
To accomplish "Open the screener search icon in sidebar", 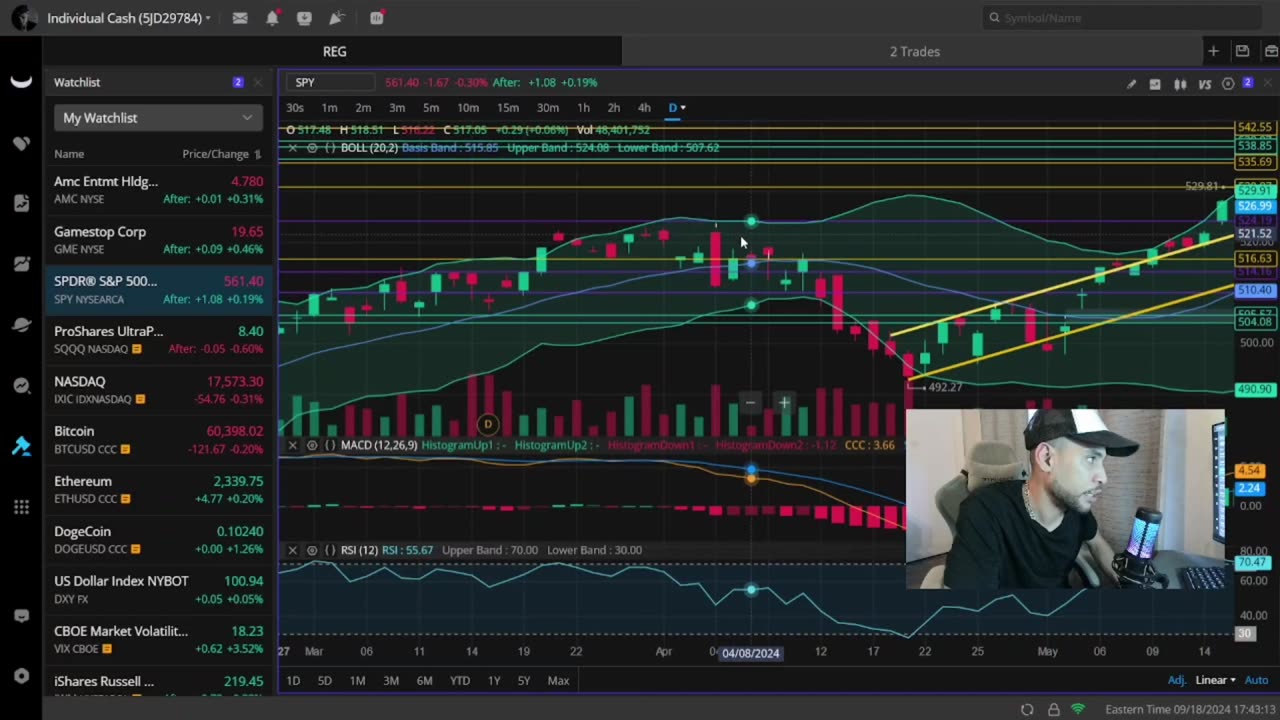I will (x=21, y=386).
